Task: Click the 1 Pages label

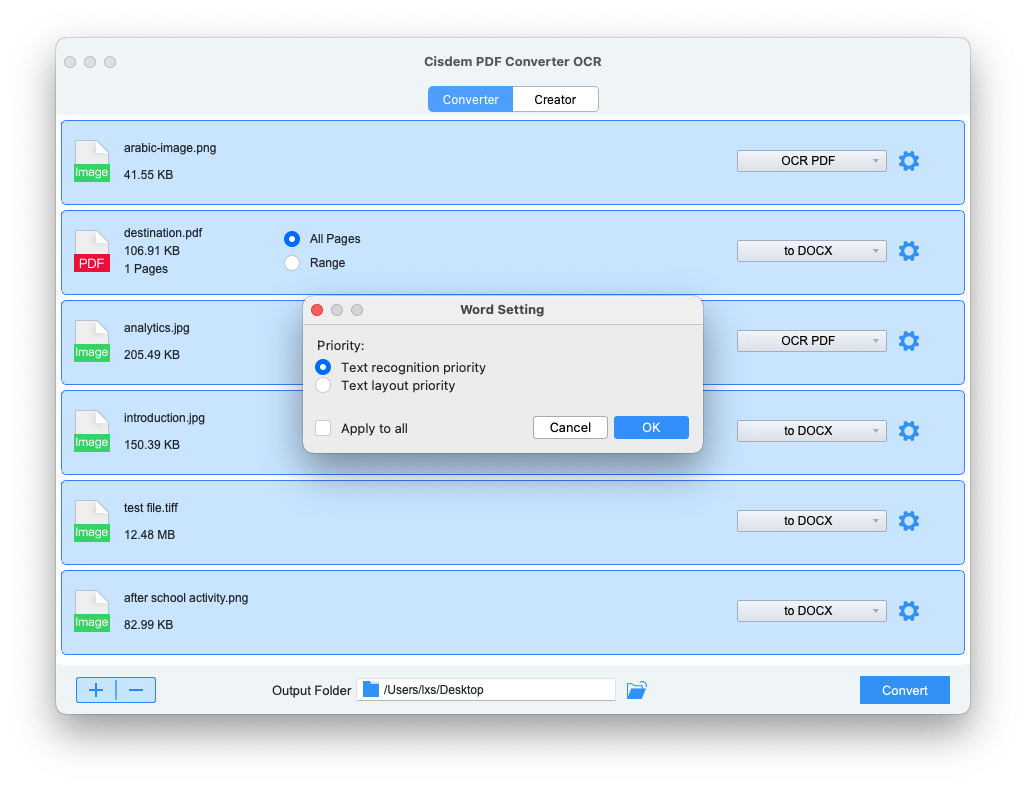Action: tap(146, 269)
